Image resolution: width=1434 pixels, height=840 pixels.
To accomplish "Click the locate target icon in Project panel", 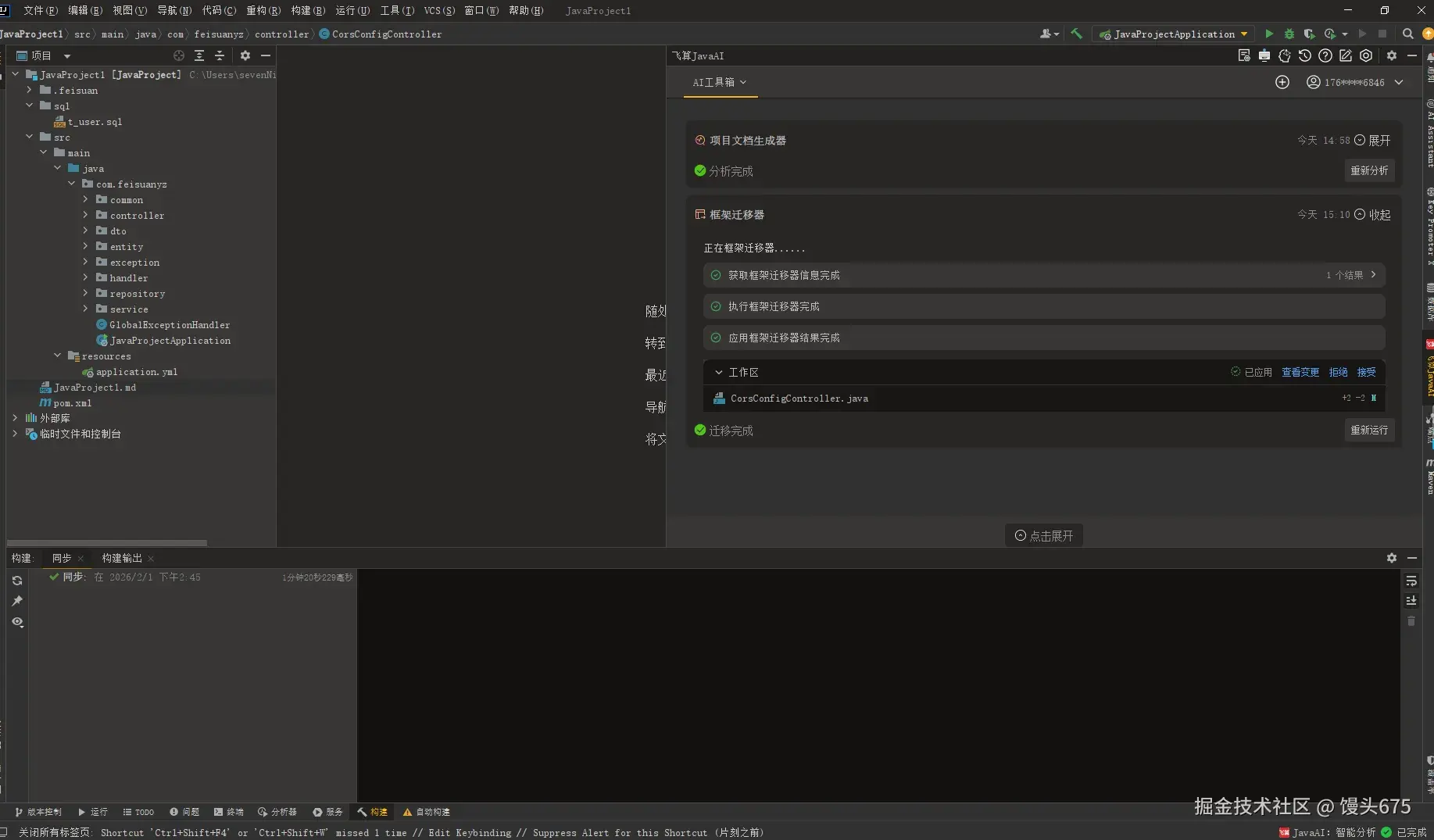I will [179, 55].
